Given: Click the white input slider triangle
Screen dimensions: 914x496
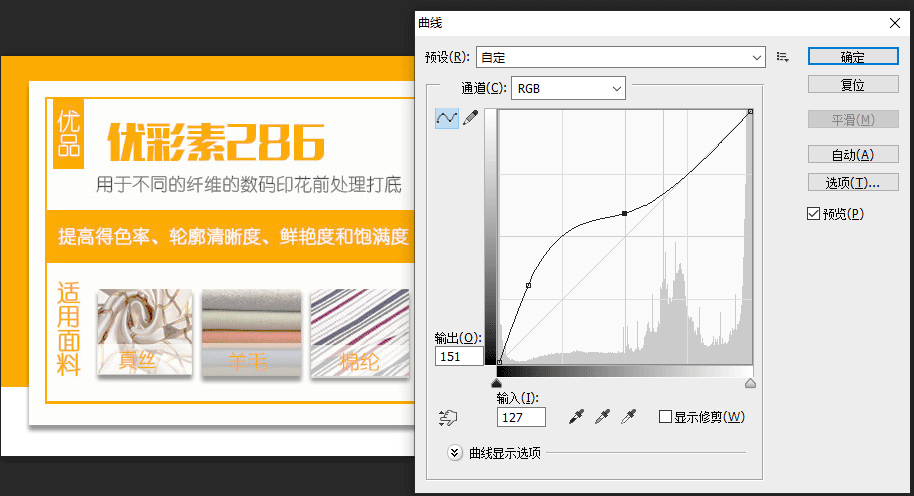Looking at the screenshot, I should (x=751, y=383).
